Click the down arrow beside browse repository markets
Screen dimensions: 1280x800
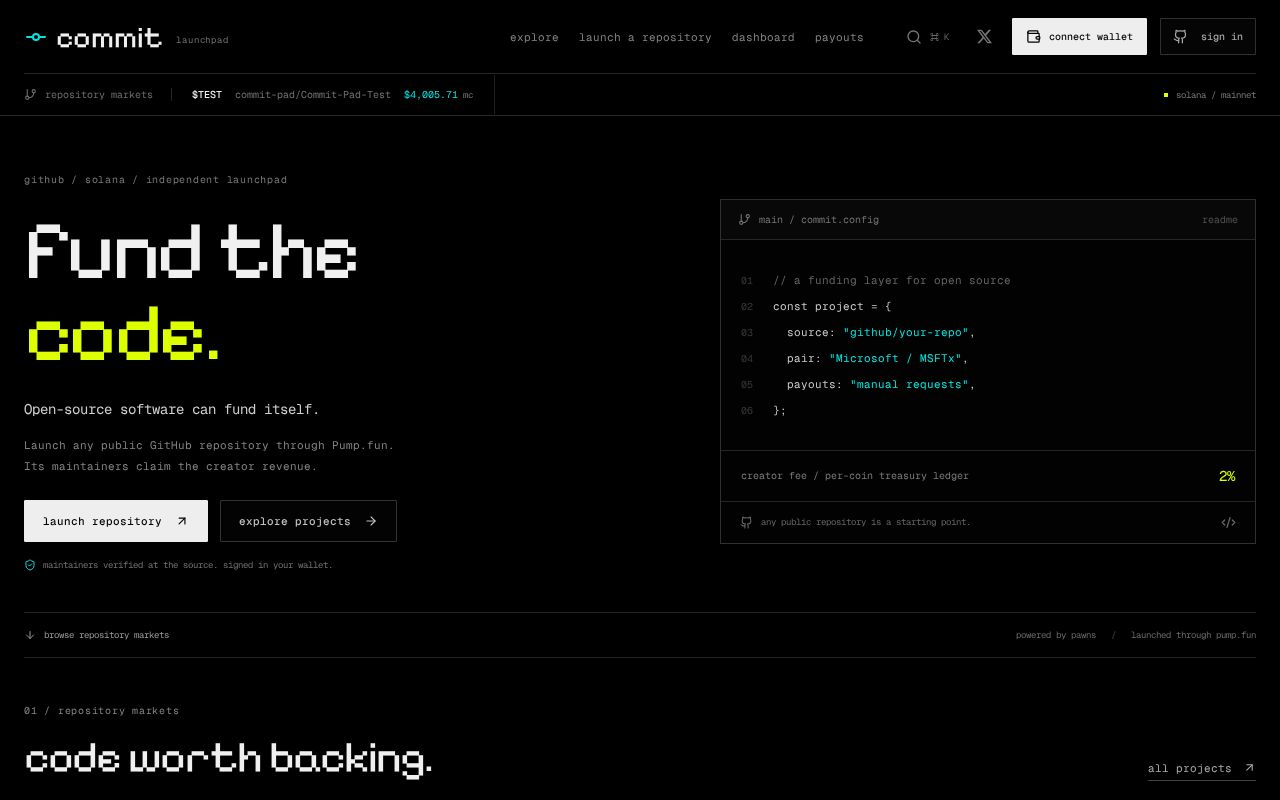[30, 635]
